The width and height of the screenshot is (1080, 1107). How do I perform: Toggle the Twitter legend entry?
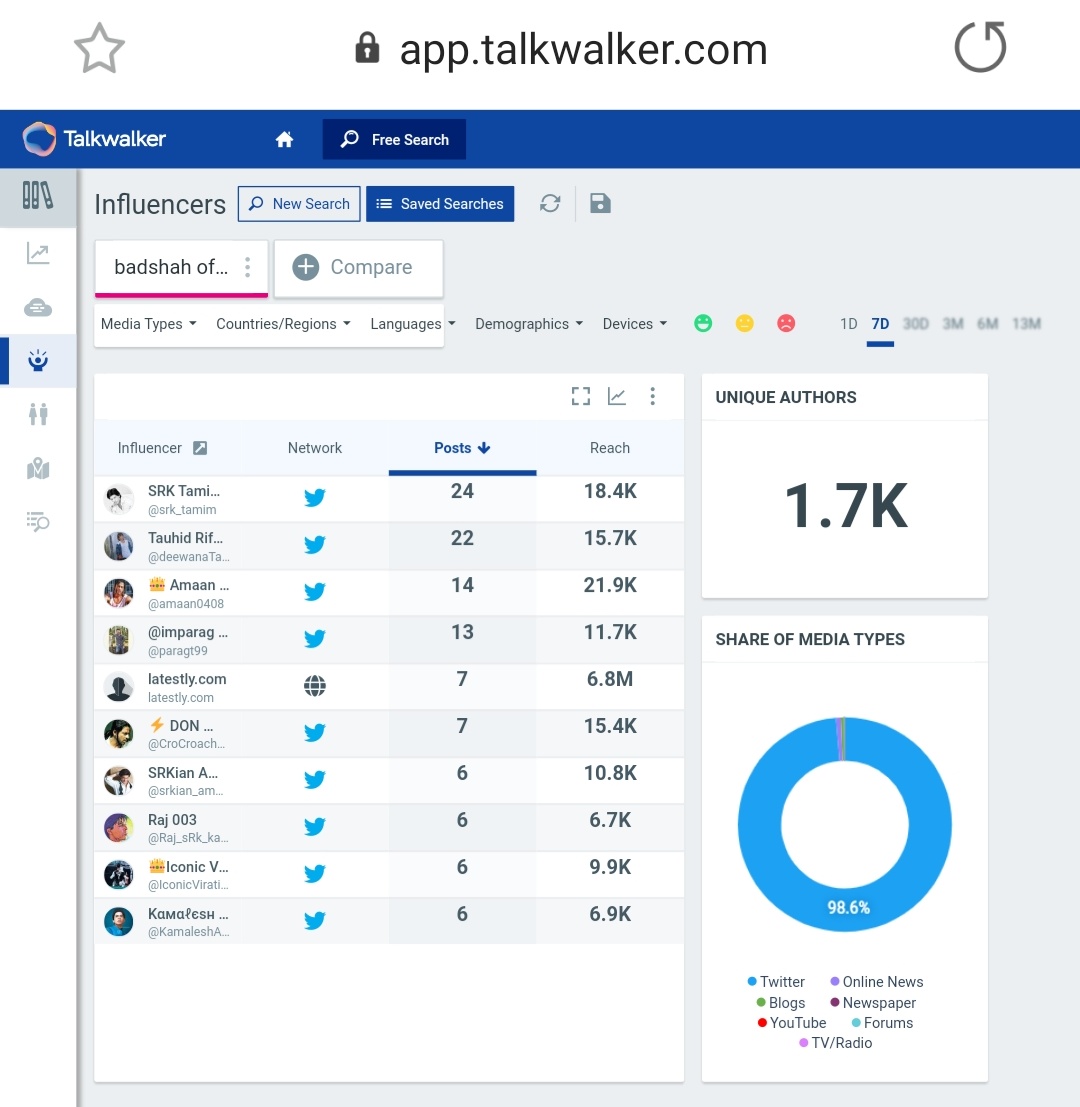(x=776, y=981)
